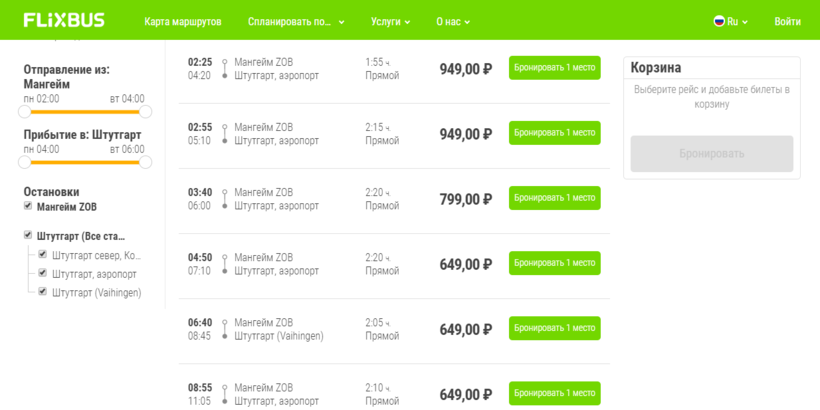Uncheck Штутгарт, аэропорт stop checkbox

43,273
